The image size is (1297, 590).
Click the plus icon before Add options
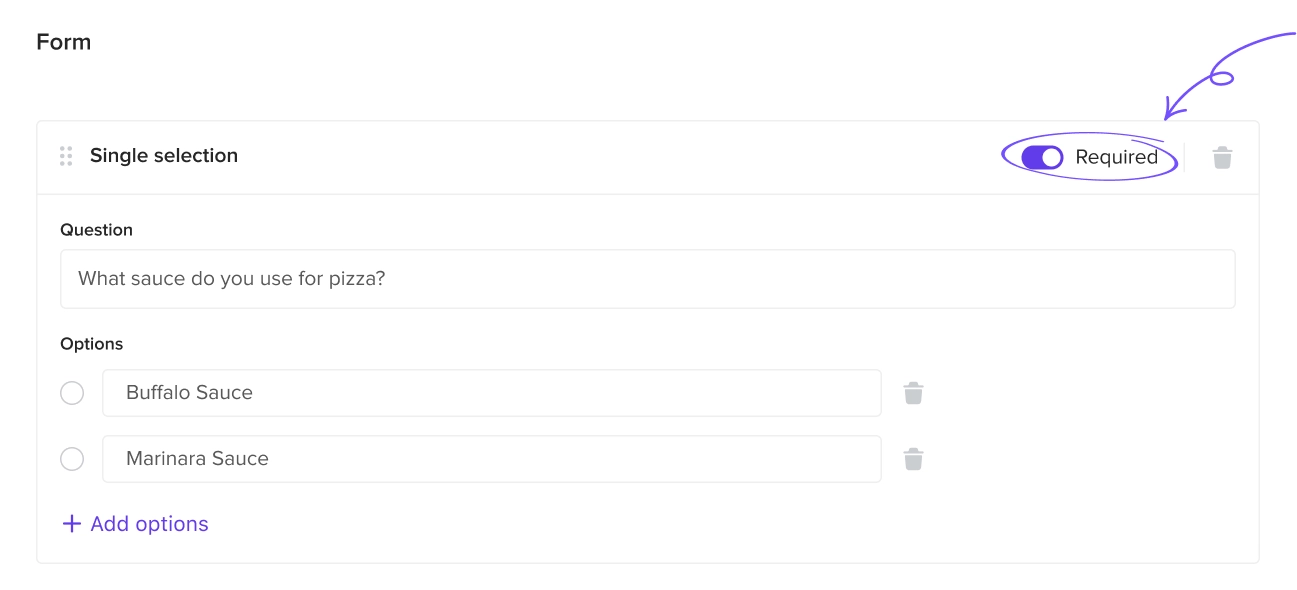[71, 524]
